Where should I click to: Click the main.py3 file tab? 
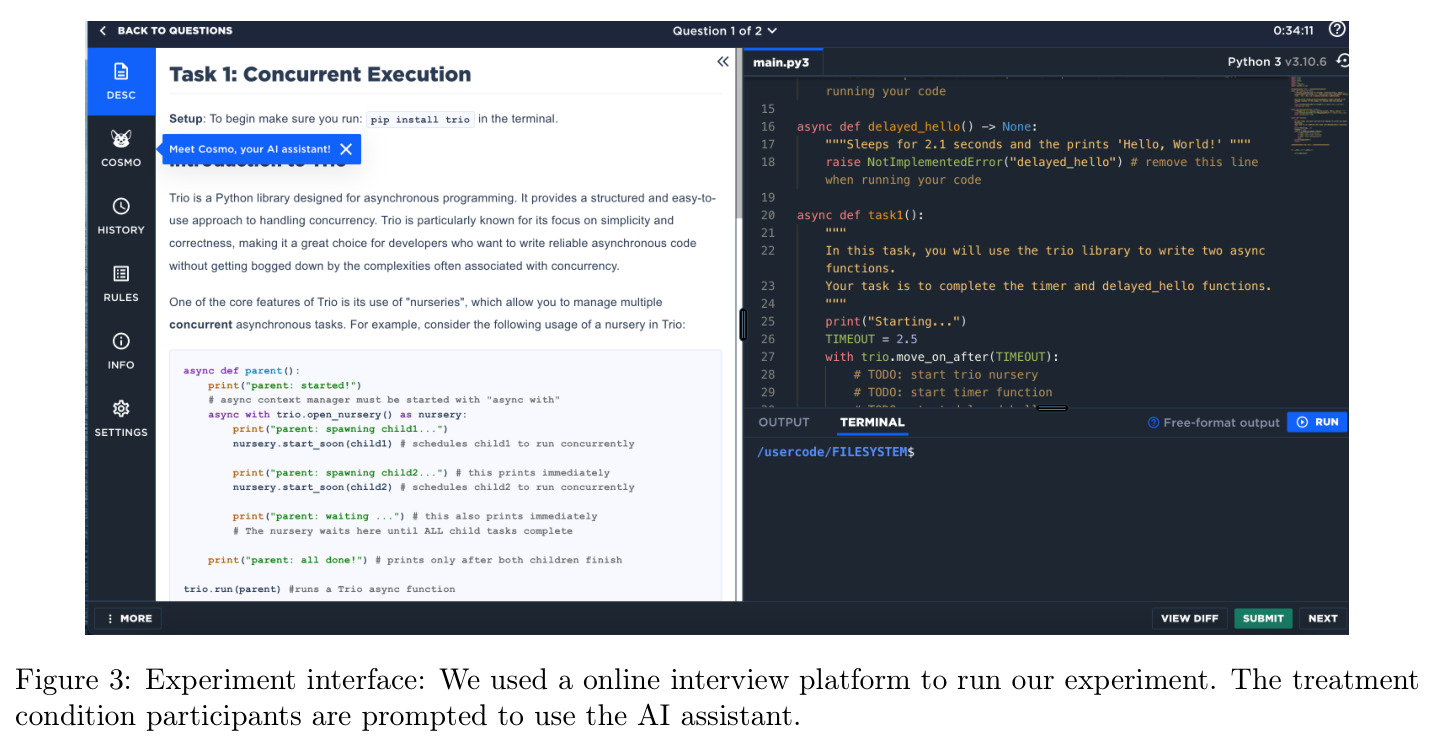tap(781, 62)
